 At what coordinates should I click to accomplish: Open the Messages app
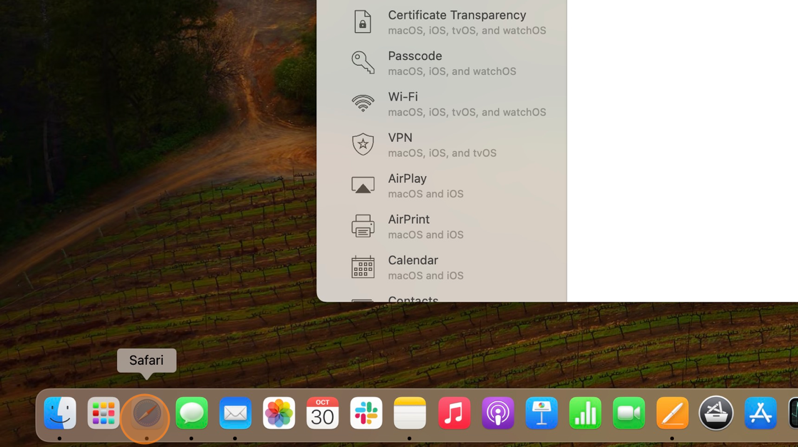(x=191, y=413)
